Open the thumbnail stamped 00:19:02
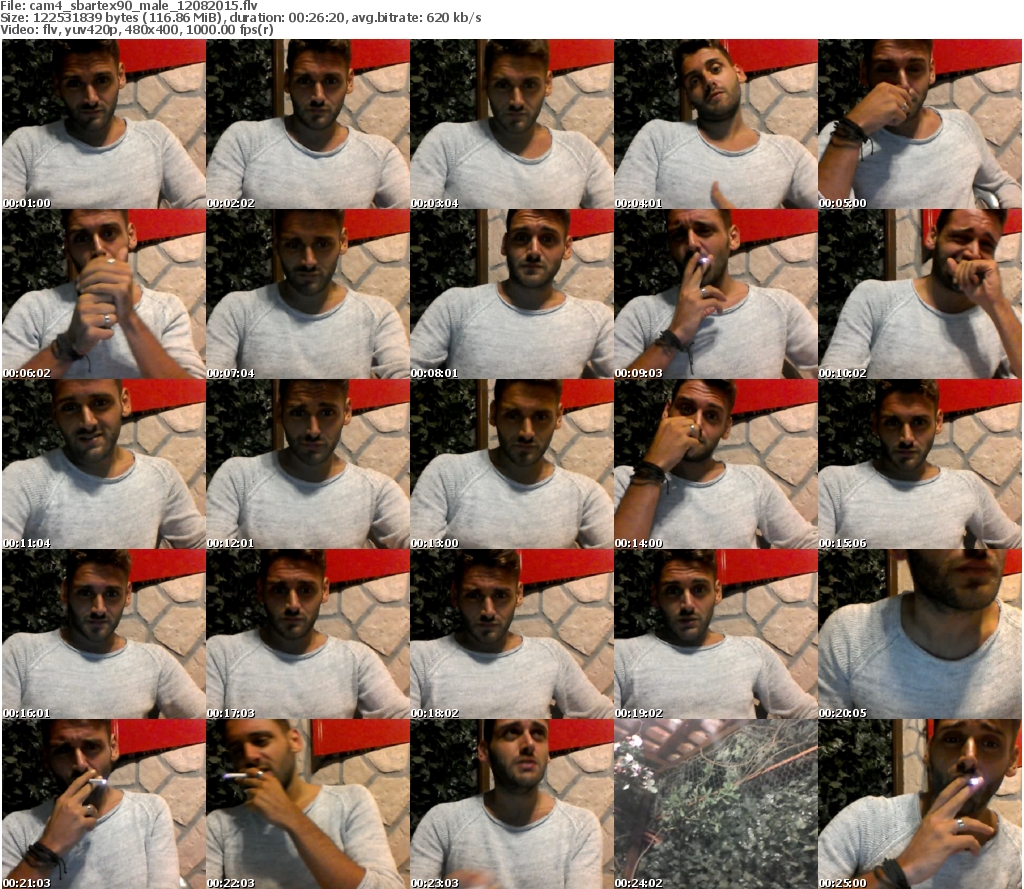 pos(716,634)
